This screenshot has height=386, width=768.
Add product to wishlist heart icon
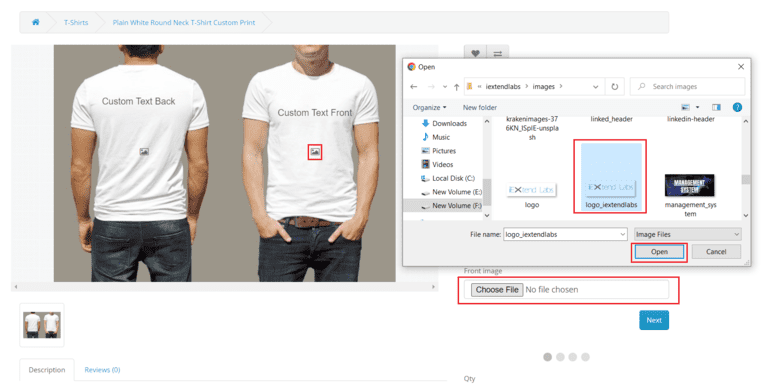tap(475, 53)
